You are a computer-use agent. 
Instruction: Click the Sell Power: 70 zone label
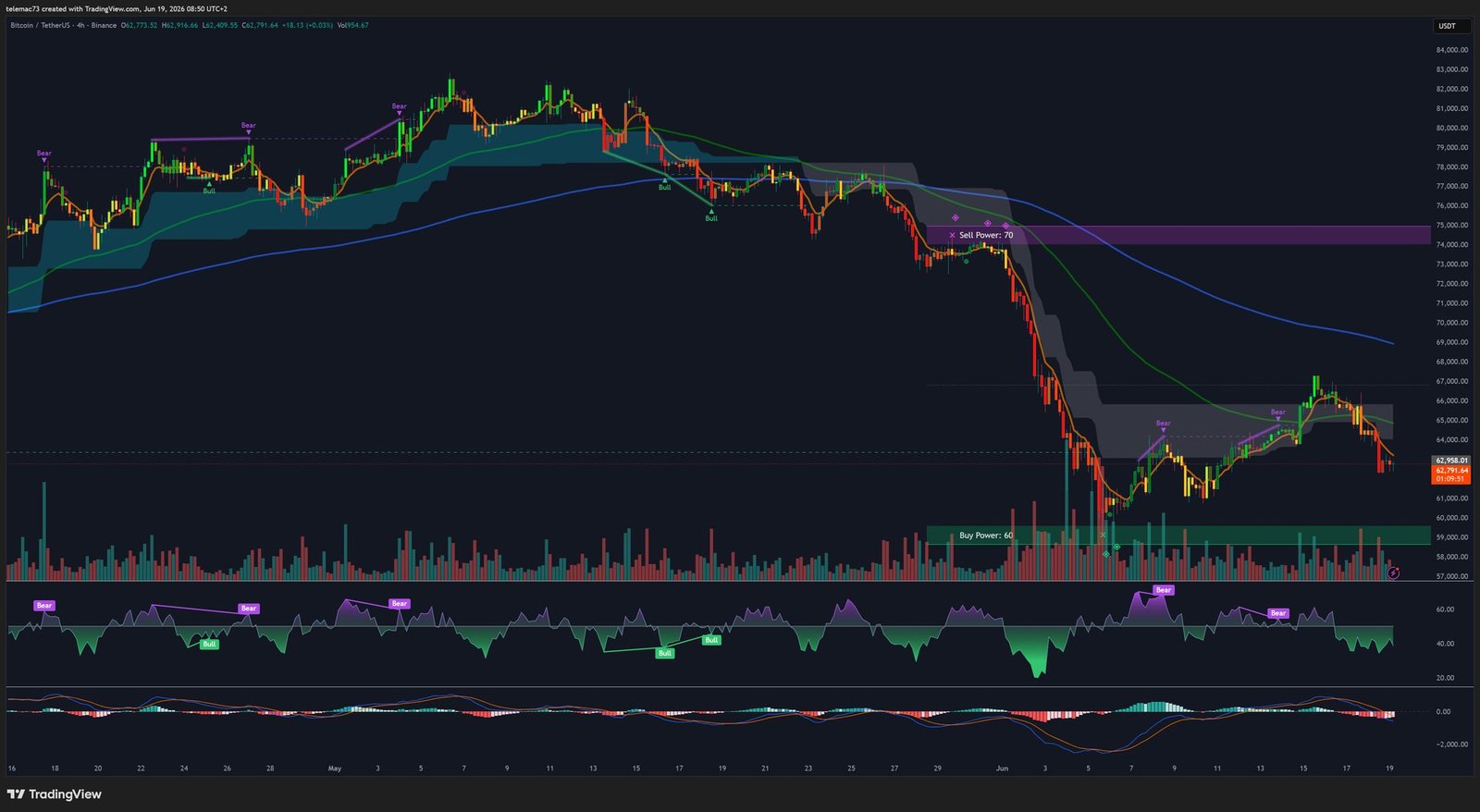click(x=986, y=235)
